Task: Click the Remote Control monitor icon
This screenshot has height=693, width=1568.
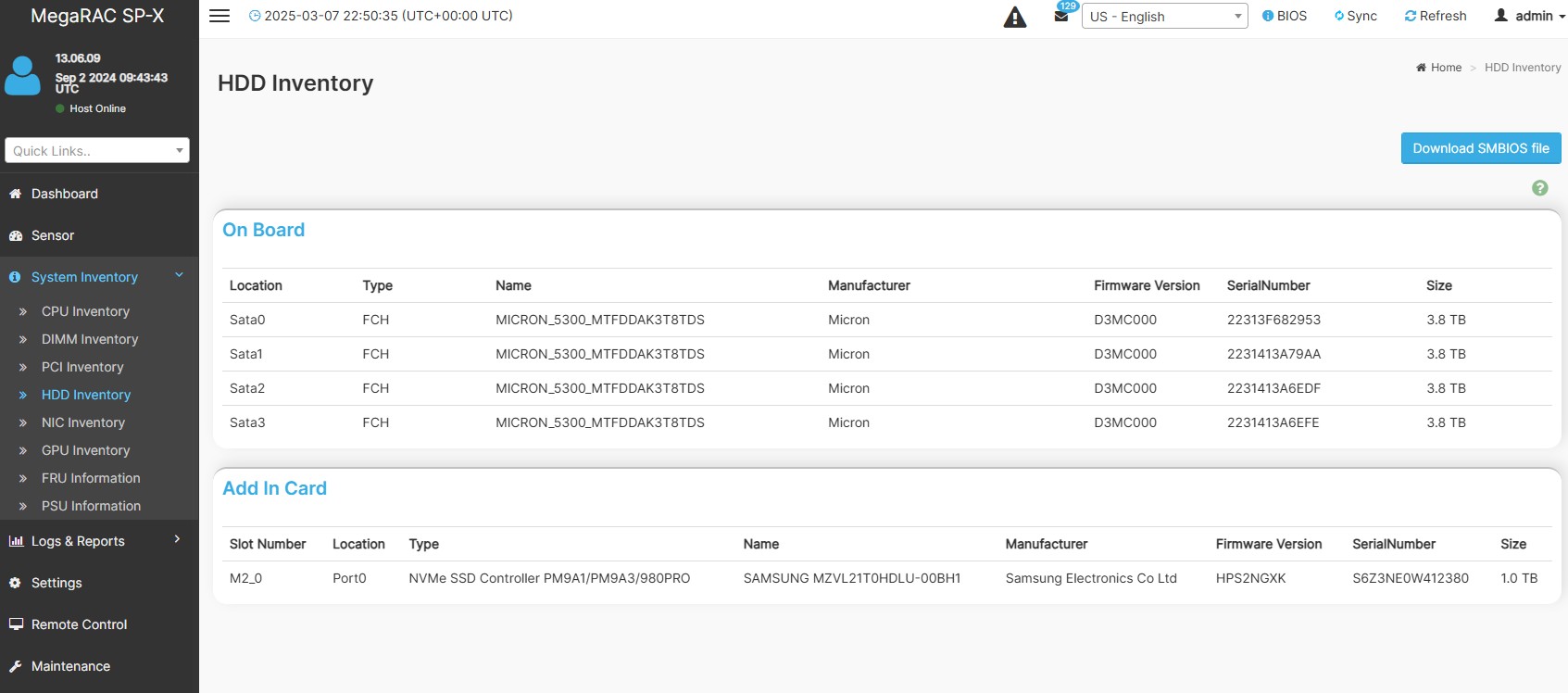Action: [x=16, y=624]
